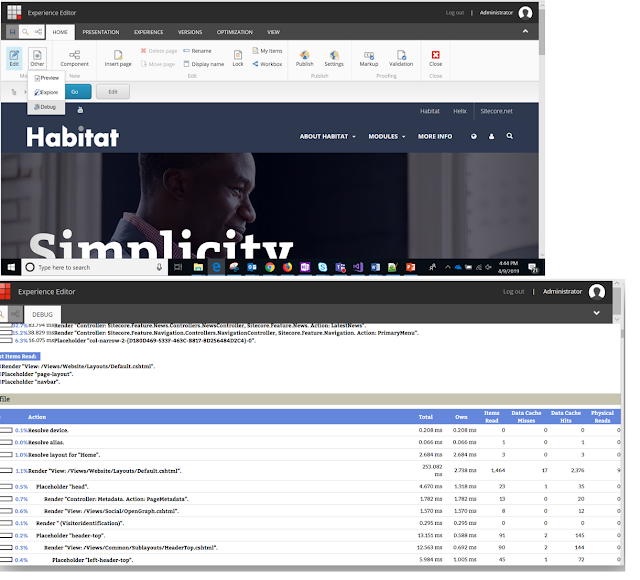Screen dimensions: 640x580
Task: Open the navigation tree icon beside Home tab
Action: [38, 32]
